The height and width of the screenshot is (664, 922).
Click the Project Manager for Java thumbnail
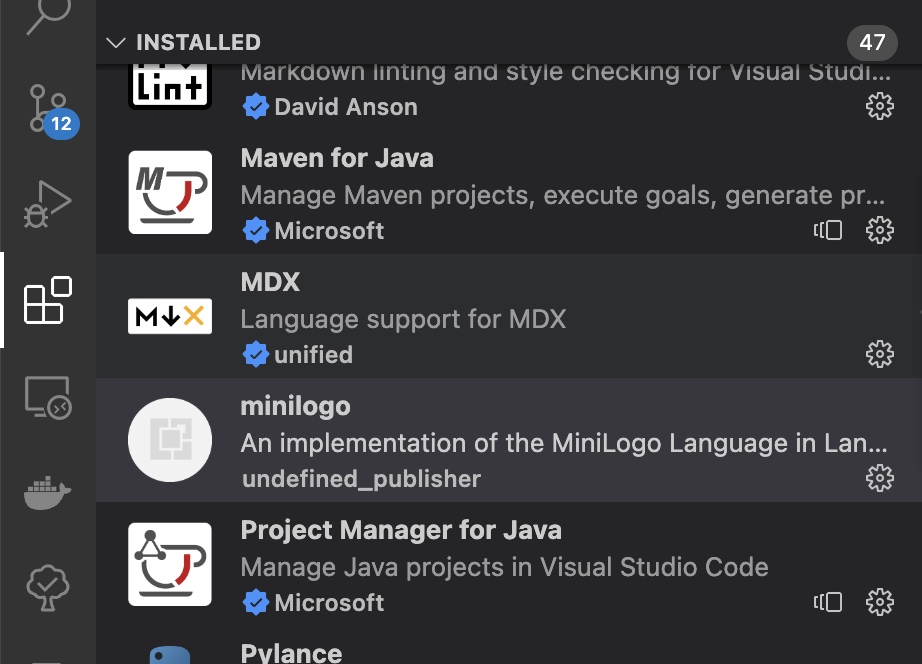(170, 564)
